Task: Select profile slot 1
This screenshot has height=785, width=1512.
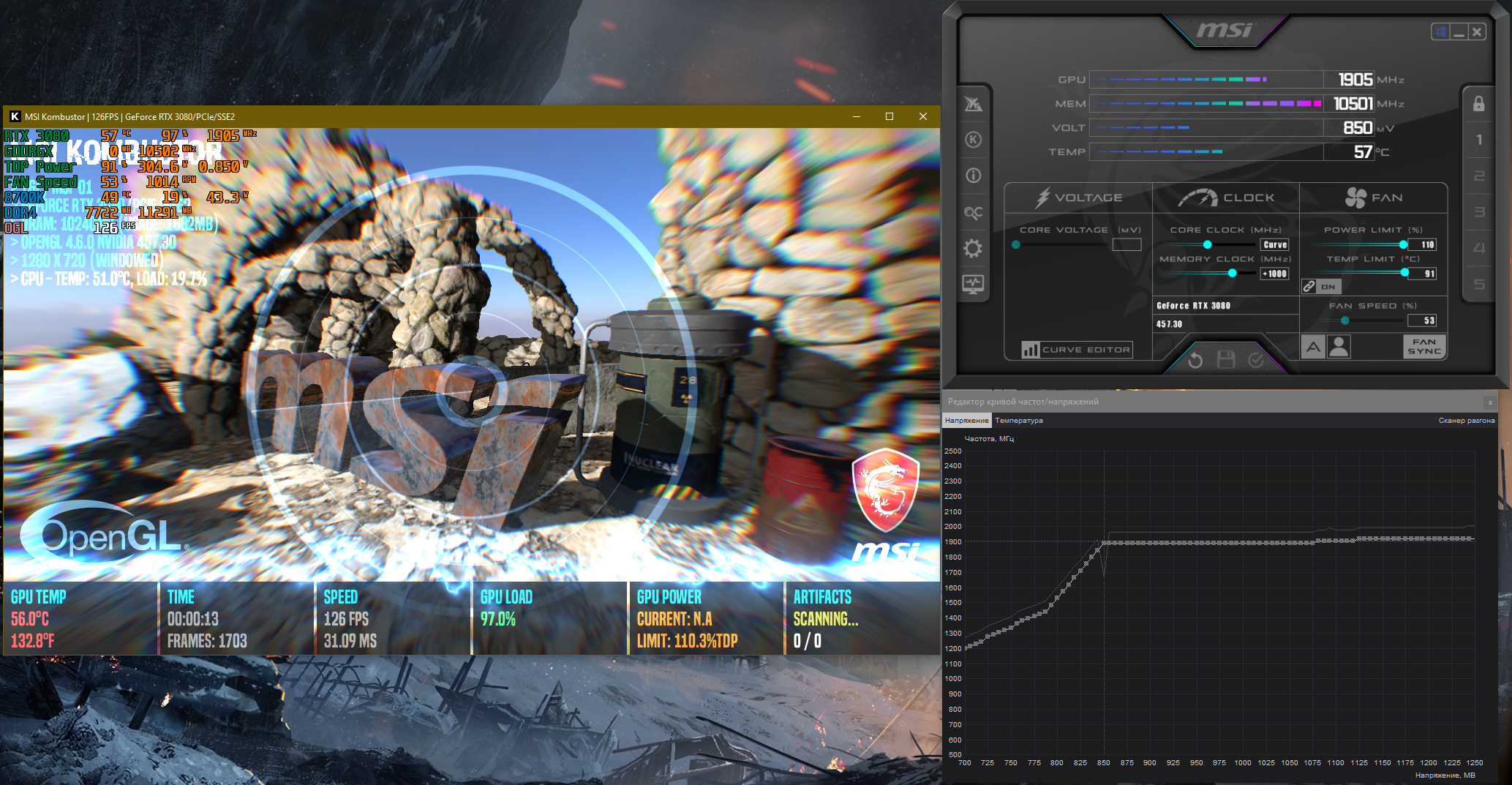Action: (x=1478, y=140)
